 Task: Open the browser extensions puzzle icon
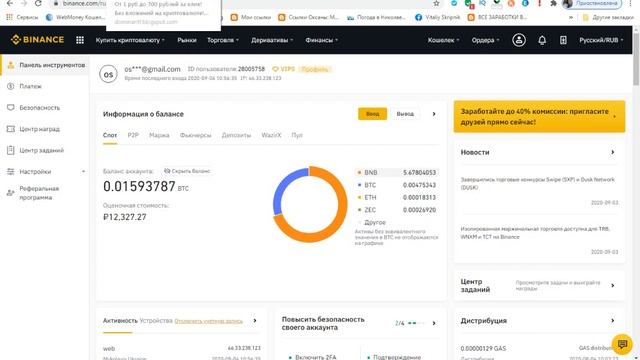pyautogui.click(x=553, y=3)
